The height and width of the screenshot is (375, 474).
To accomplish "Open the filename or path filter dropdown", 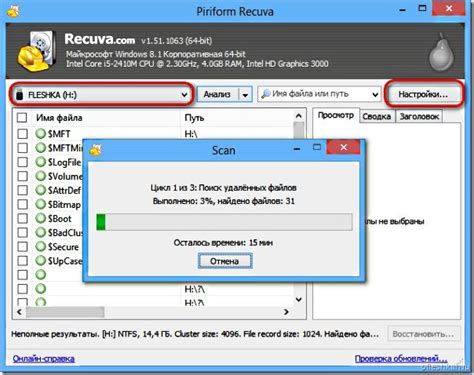I will [x=375, y=95].
